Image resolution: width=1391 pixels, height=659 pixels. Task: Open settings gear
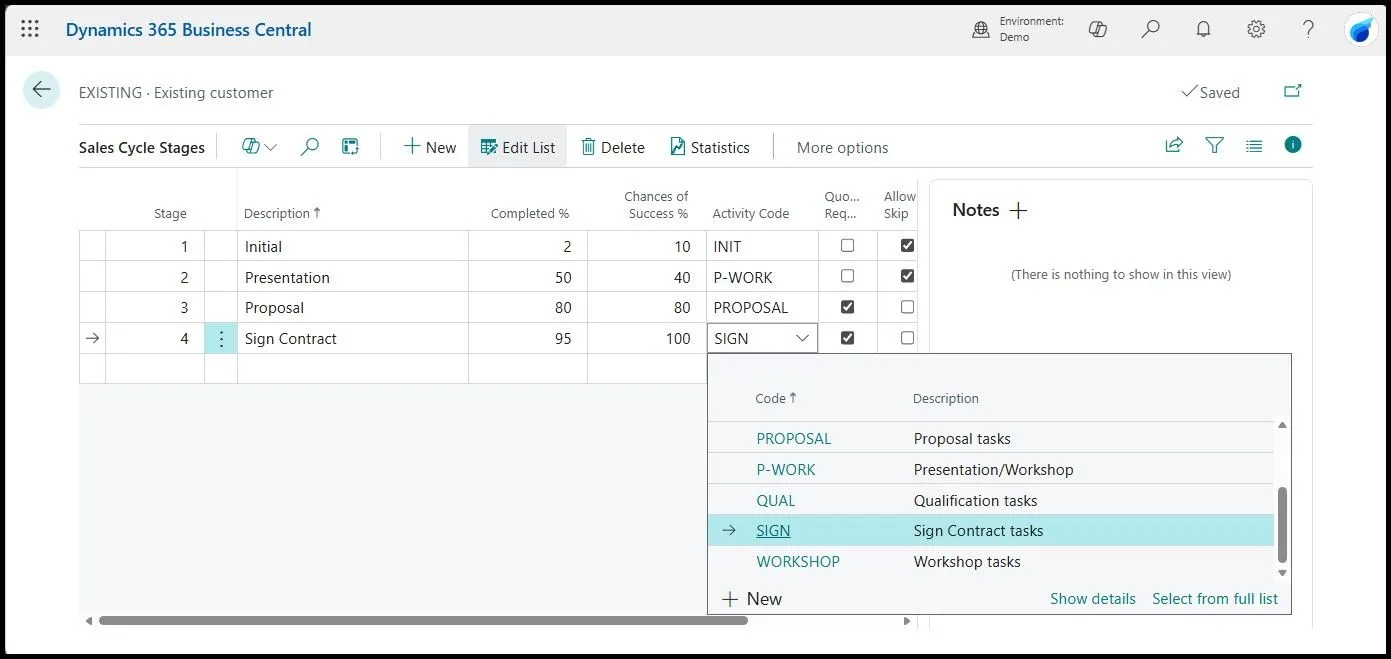[x=1256, y=29]
